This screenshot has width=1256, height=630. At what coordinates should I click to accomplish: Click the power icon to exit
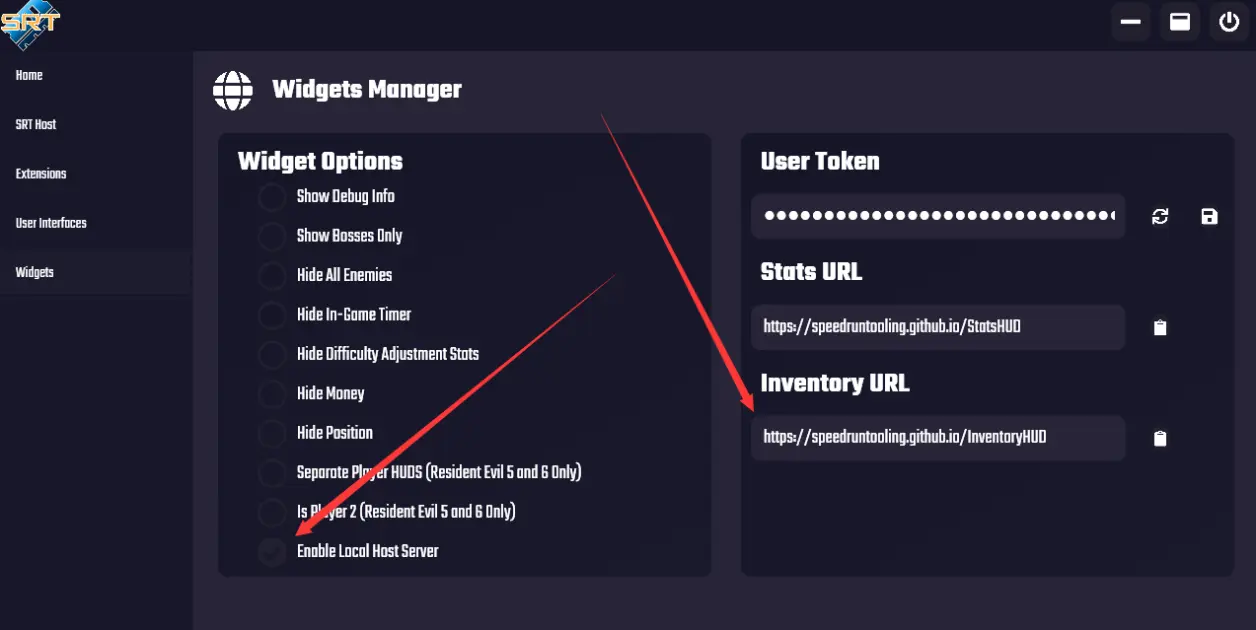coord(1229,22)
